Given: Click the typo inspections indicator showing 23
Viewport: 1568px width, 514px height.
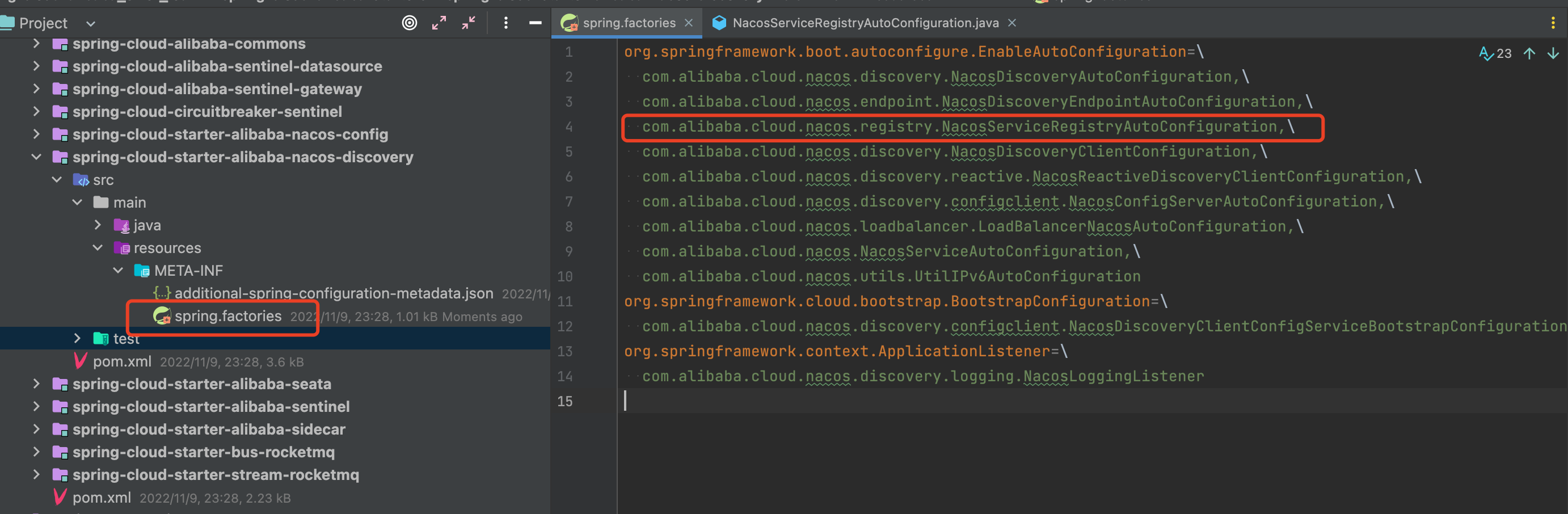Looking at the screenshot, I should point(1495,53).
